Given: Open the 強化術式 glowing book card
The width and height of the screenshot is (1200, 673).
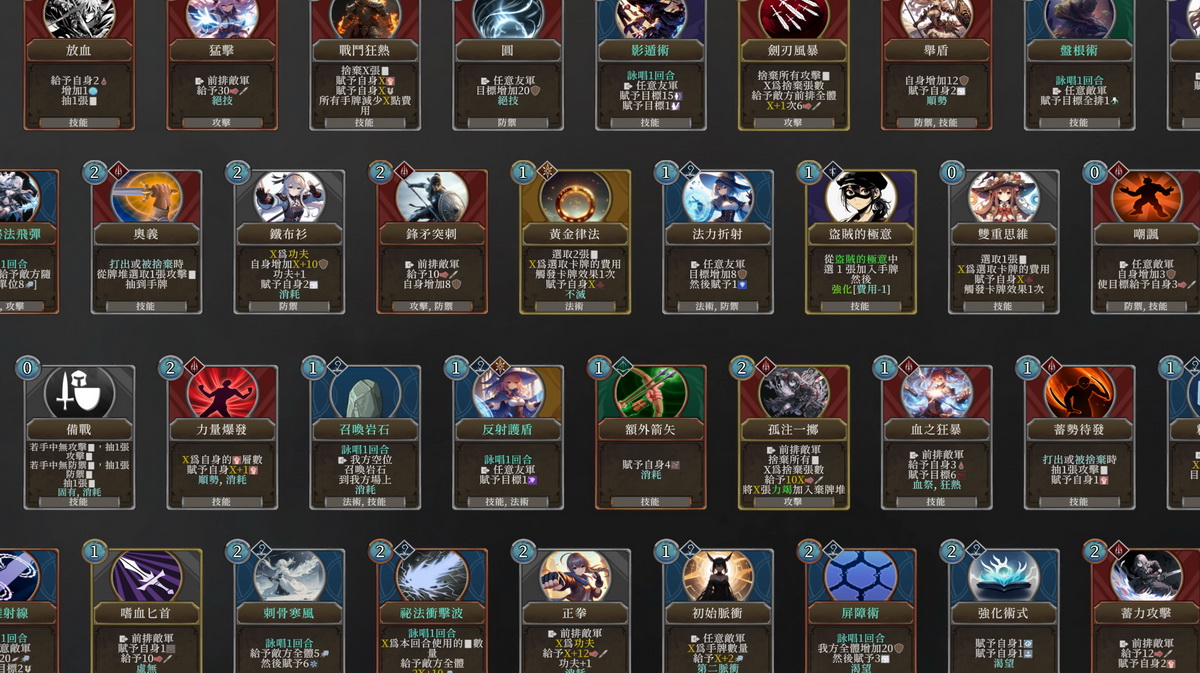Looking at the screenshot, I should (x=1003, y=611).
